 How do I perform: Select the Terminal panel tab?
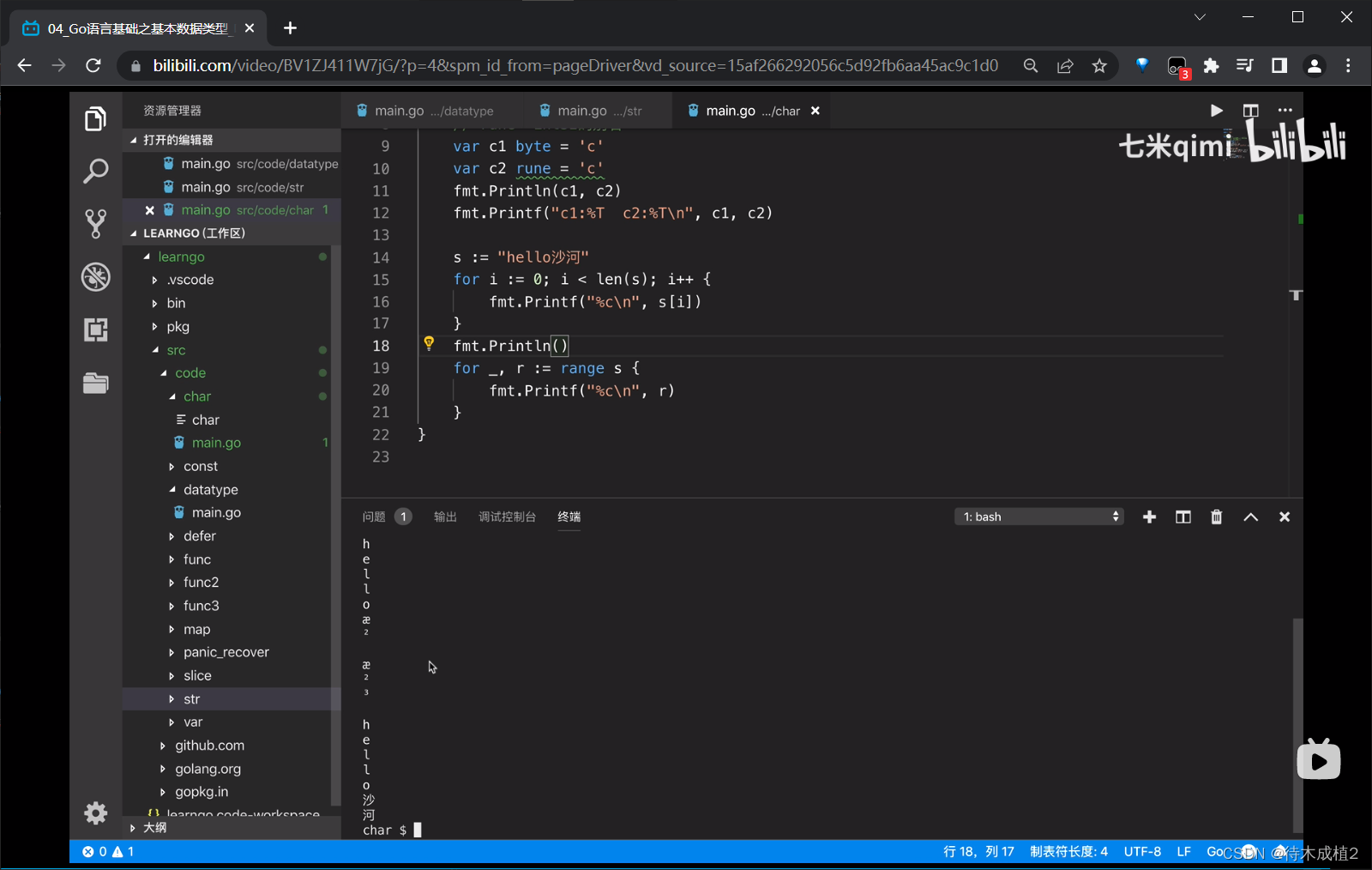pos(569,517)
